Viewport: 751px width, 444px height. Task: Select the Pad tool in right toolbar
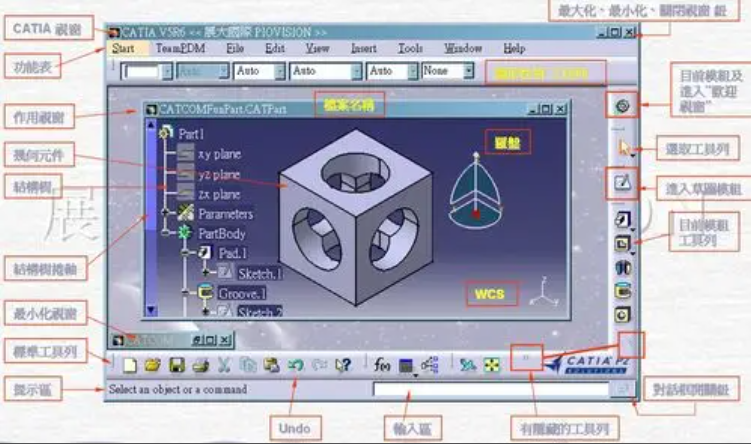tap(622, 220)
